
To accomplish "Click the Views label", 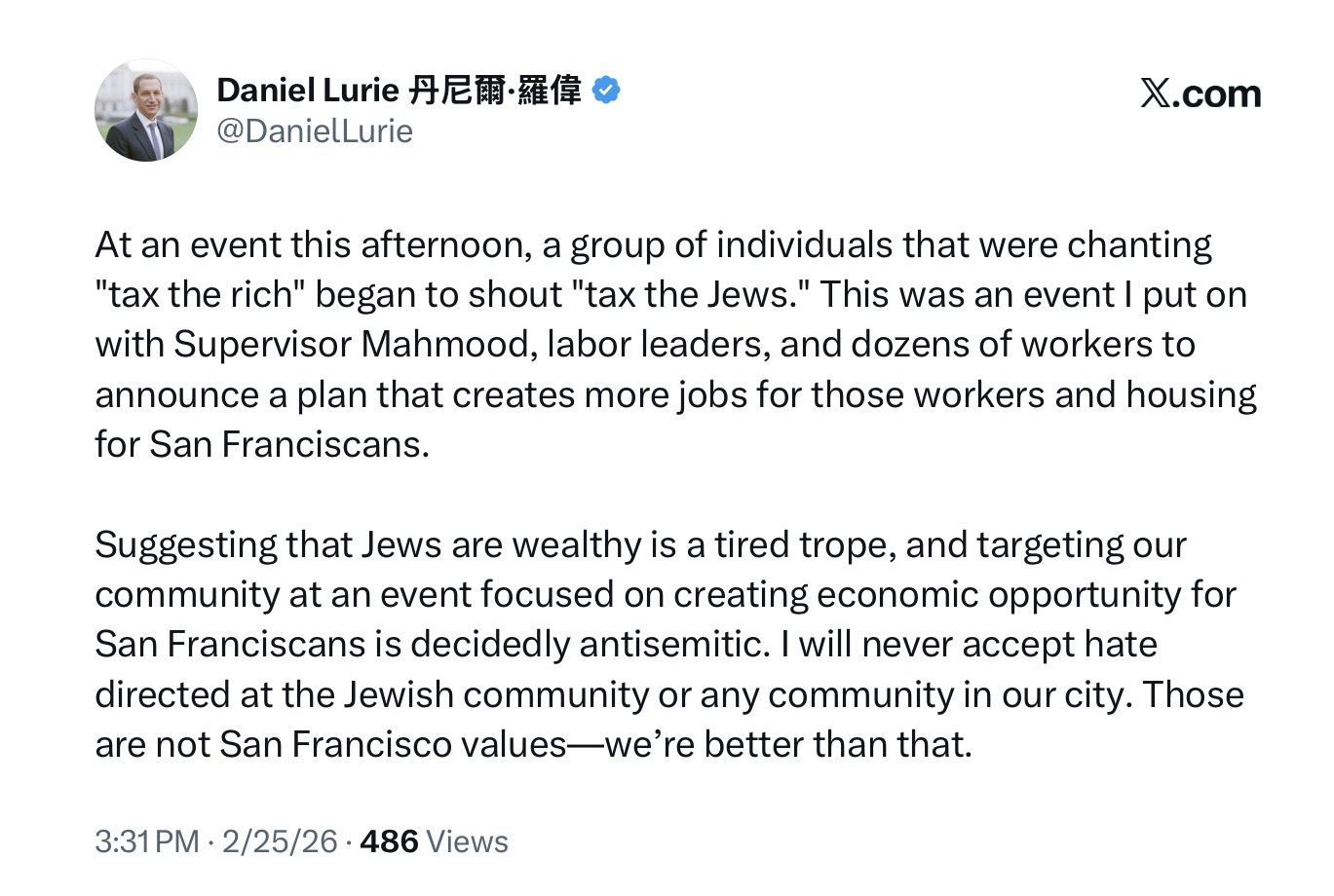I will point(468,841).
